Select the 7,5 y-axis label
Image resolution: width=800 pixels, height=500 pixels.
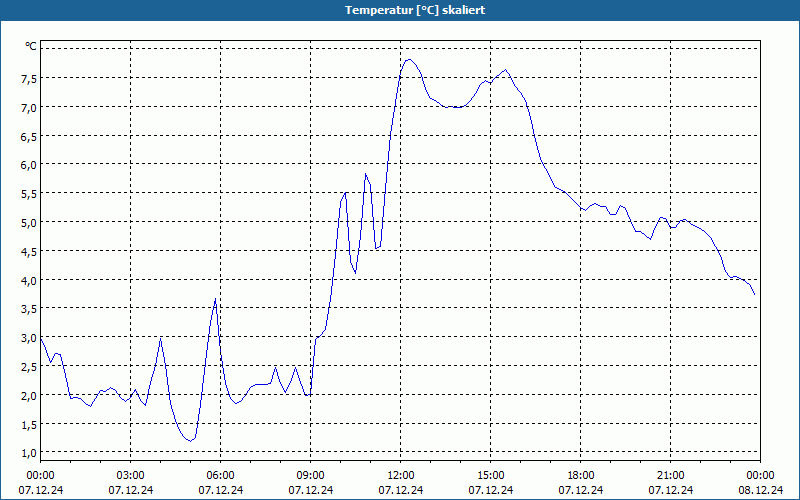(28, 78)
